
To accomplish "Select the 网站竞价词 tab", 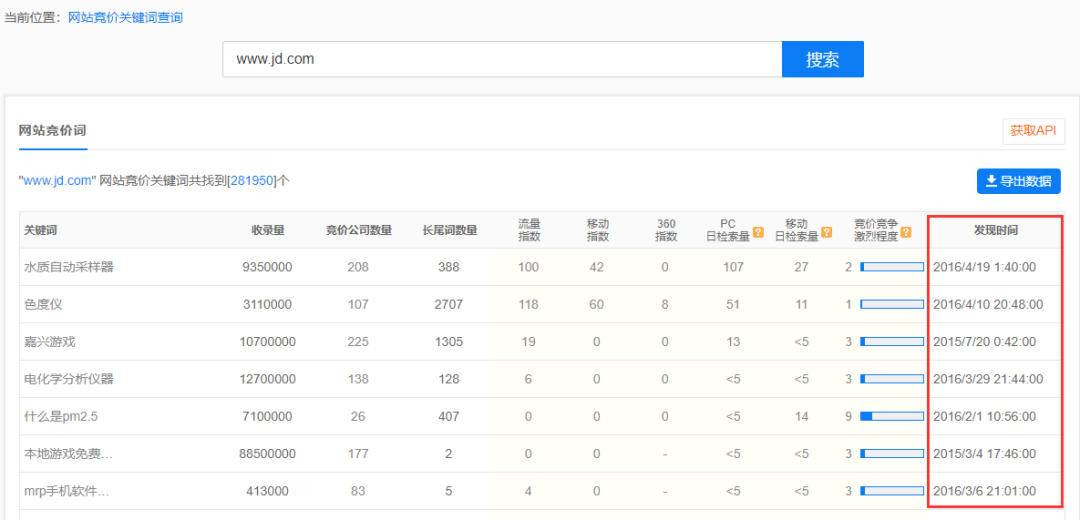I will pos(52,131).
